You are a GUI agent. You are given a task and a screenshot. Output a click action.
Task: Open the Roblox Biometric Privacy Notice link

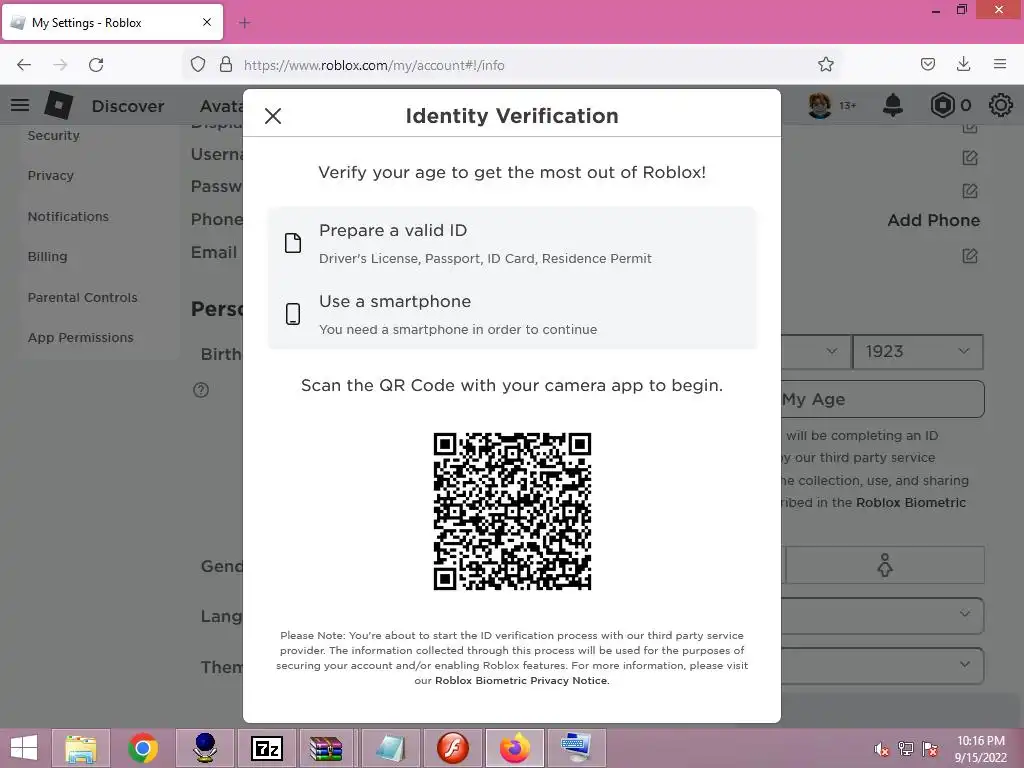521,680
